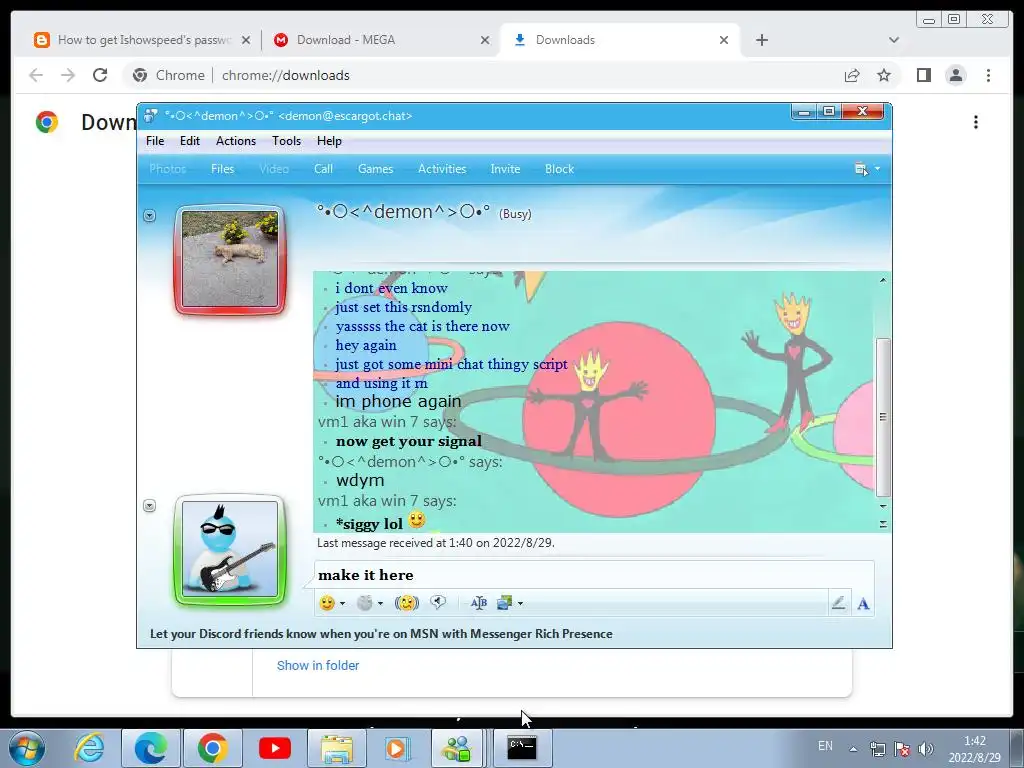This screenshot has height=768, width=1024.
Task: Click the message input box
Action: (594, 575)
